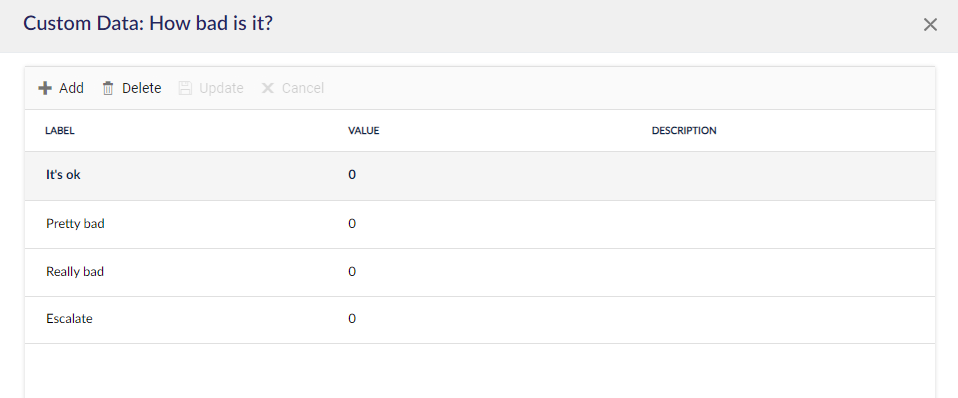This screenshot has height=398, width=958.
Task: Close the Custom Data dialog
Action: coord(930,24)
